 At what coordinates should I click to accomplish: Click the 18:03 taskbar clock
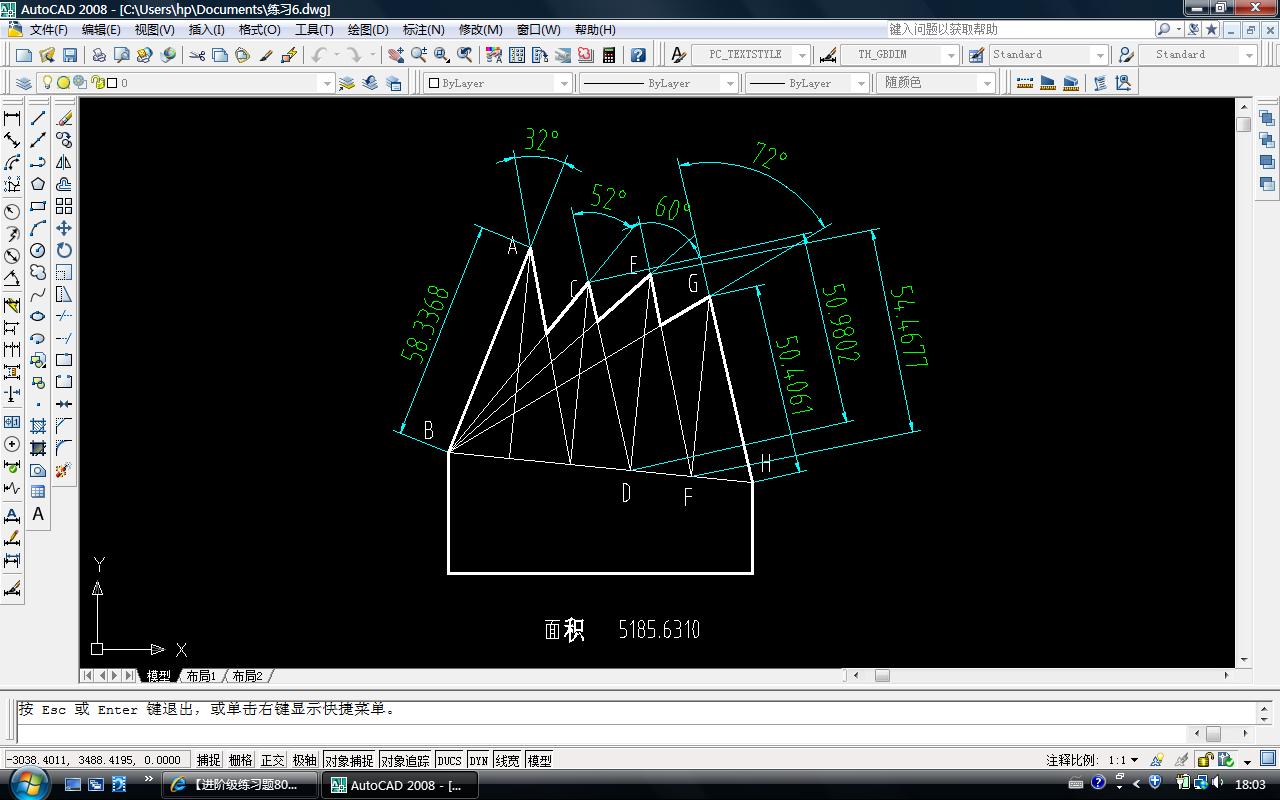1250,785
